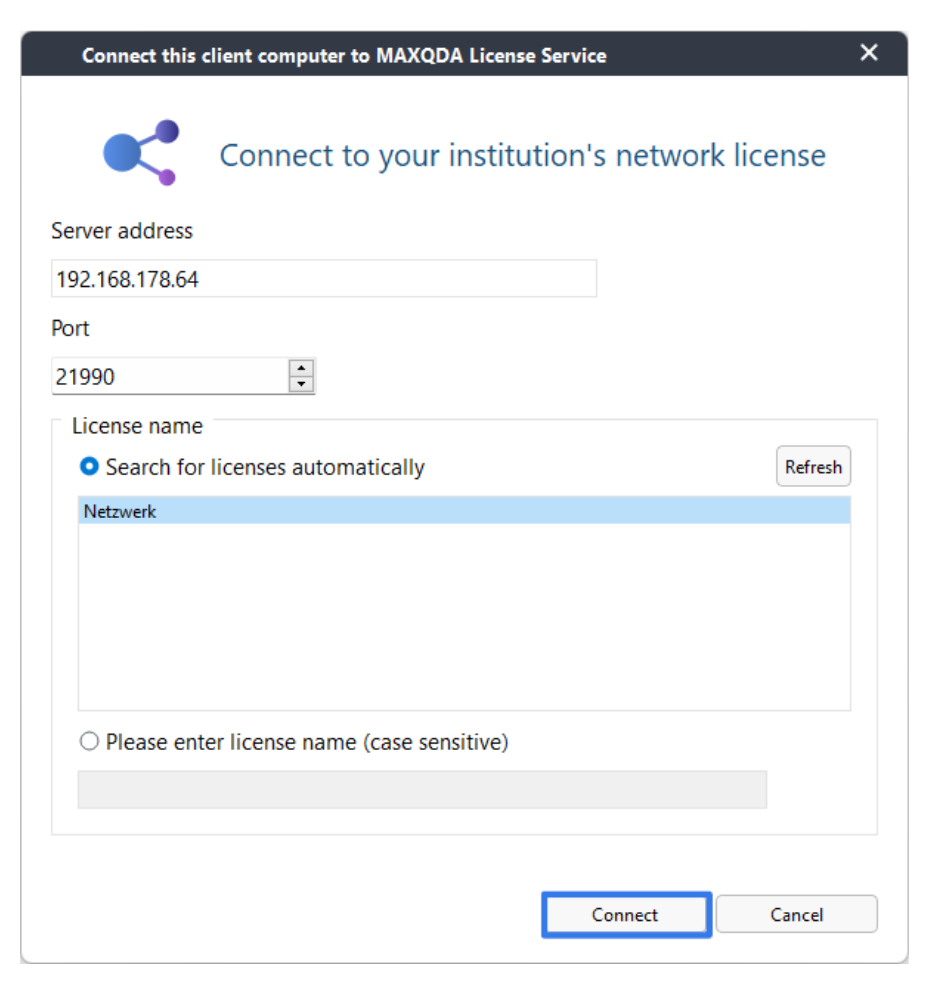The height and width of the screenshot is (994, 936).
Task: Click the "Server address" label
Action: [122, 231]
